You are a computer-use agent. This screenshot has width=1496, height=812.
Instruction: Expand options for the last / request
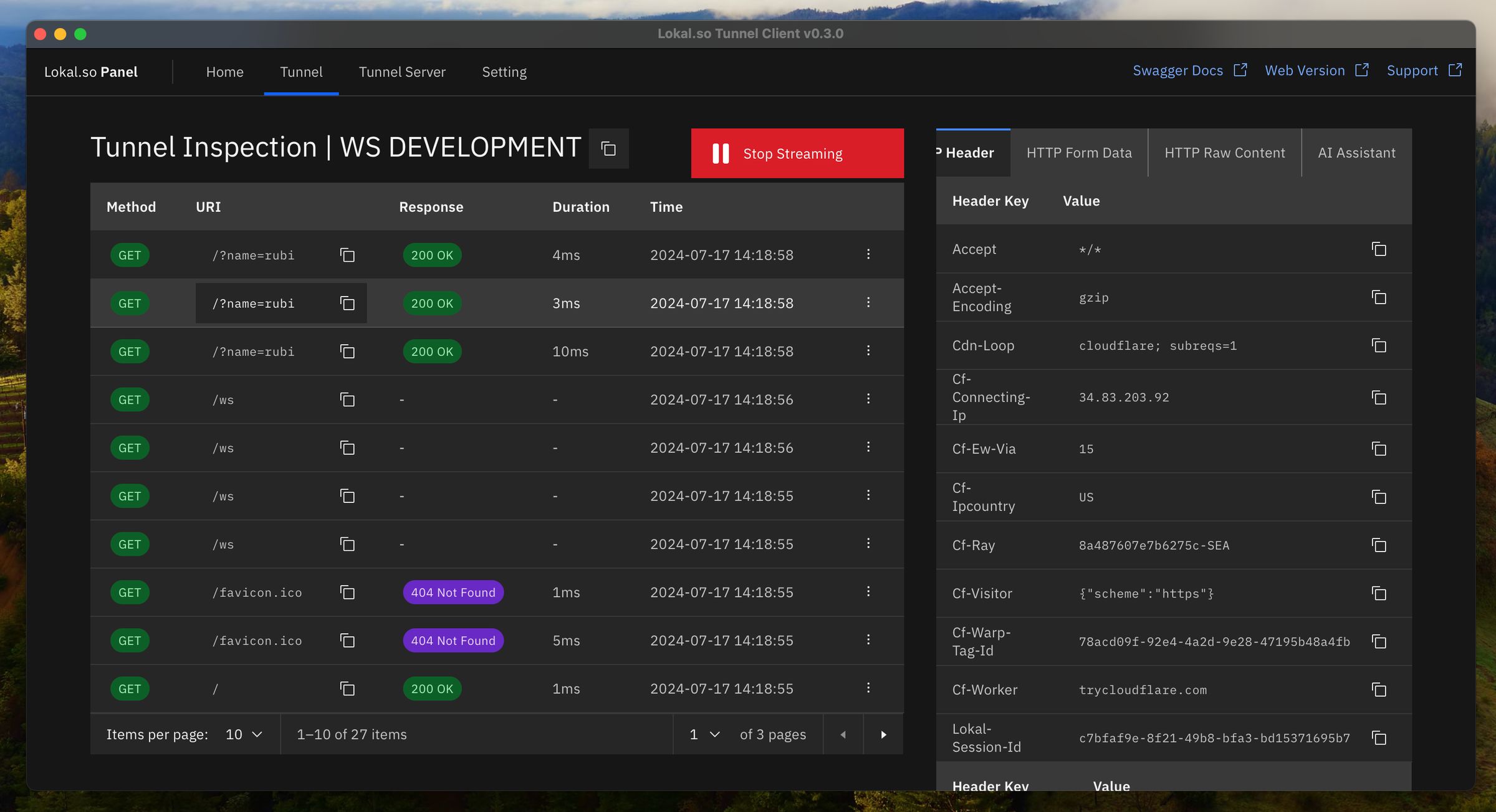[x=868, y=689]
